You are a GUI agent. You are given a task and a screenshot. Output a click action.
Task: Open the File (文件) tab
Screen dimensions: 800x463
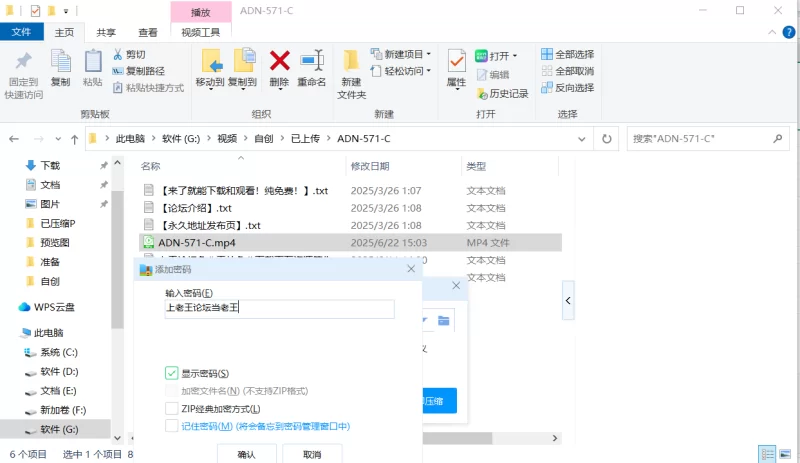21,32
